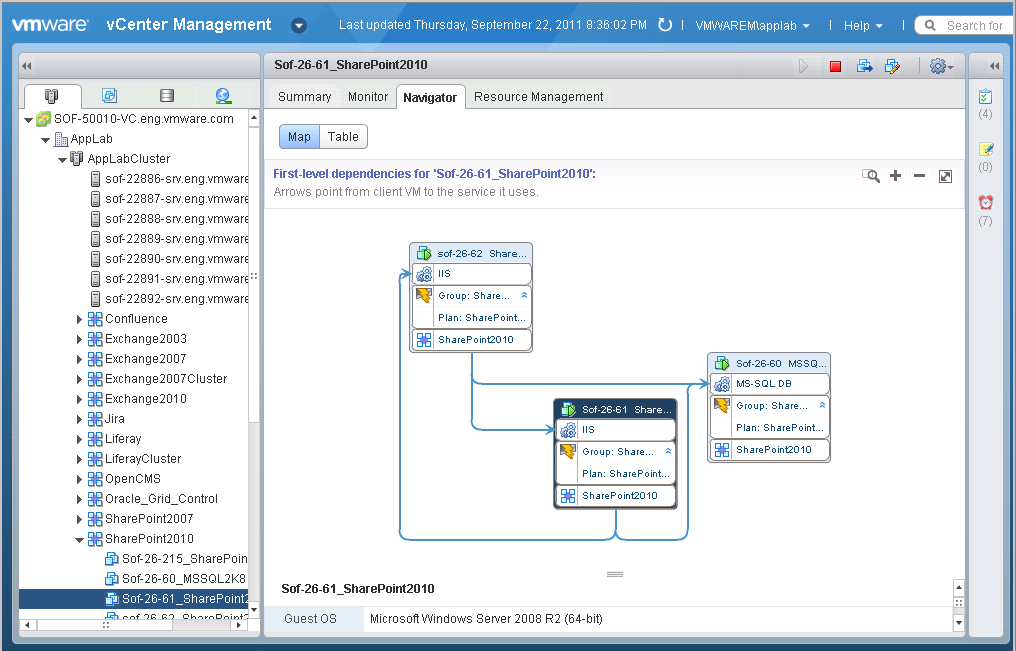This screenshot has width=1016, height=651.
Task: Collapse the SharePoint2010 tree node
Action: (79, 538)
